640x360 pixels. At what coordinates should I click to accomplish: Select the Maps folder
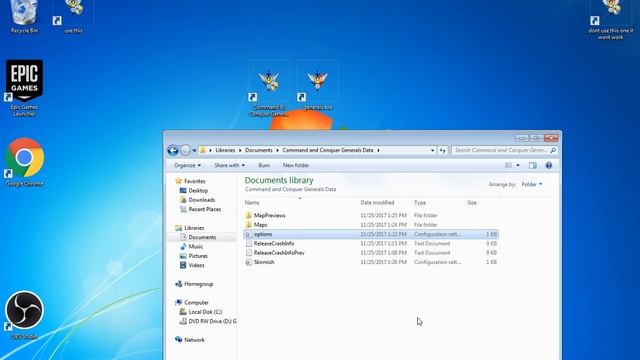(x=371, y=225)
